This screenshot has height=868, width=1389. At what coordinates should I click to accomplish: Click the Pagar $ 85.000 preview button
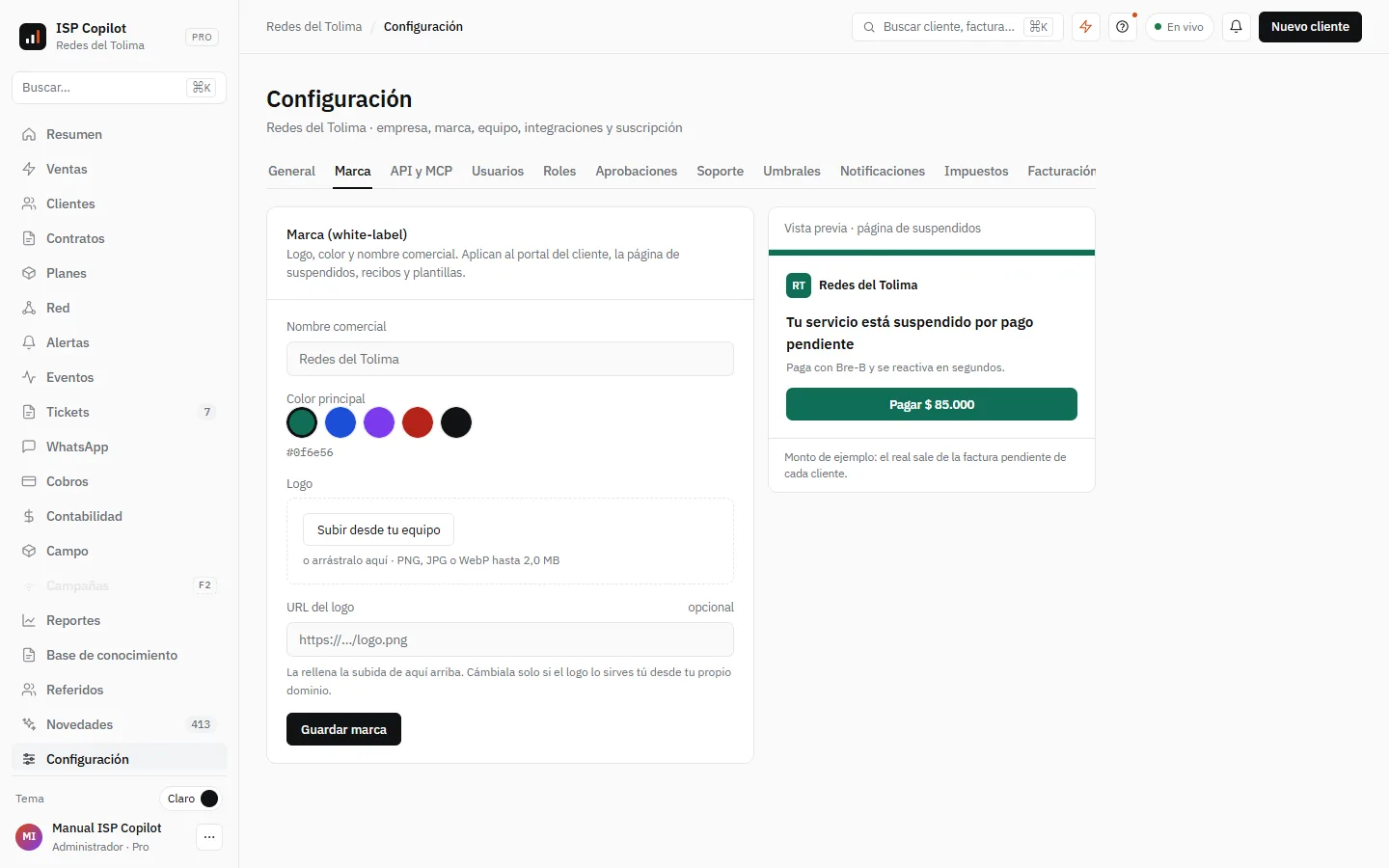[932, 404]
